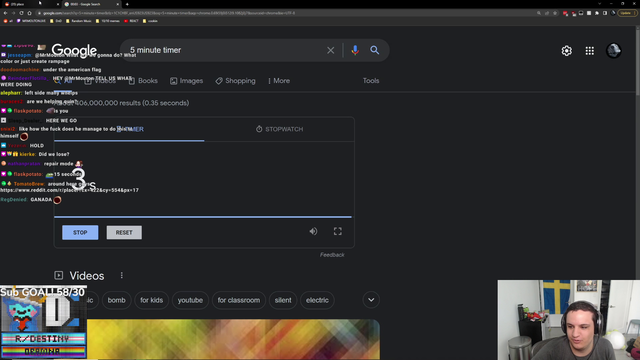
Task: Select the 'bomb' video filter chip
Action: tap(116, 300)
